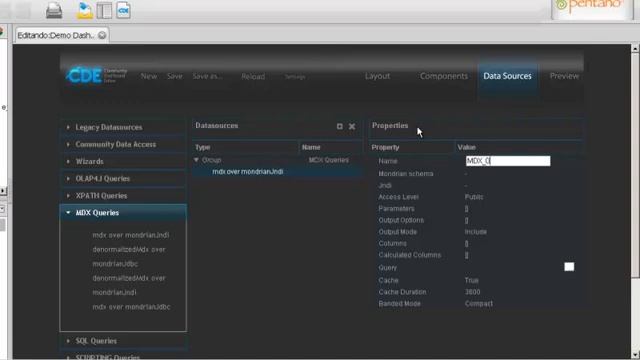Edit the Parameters property value

pos(467,209)
